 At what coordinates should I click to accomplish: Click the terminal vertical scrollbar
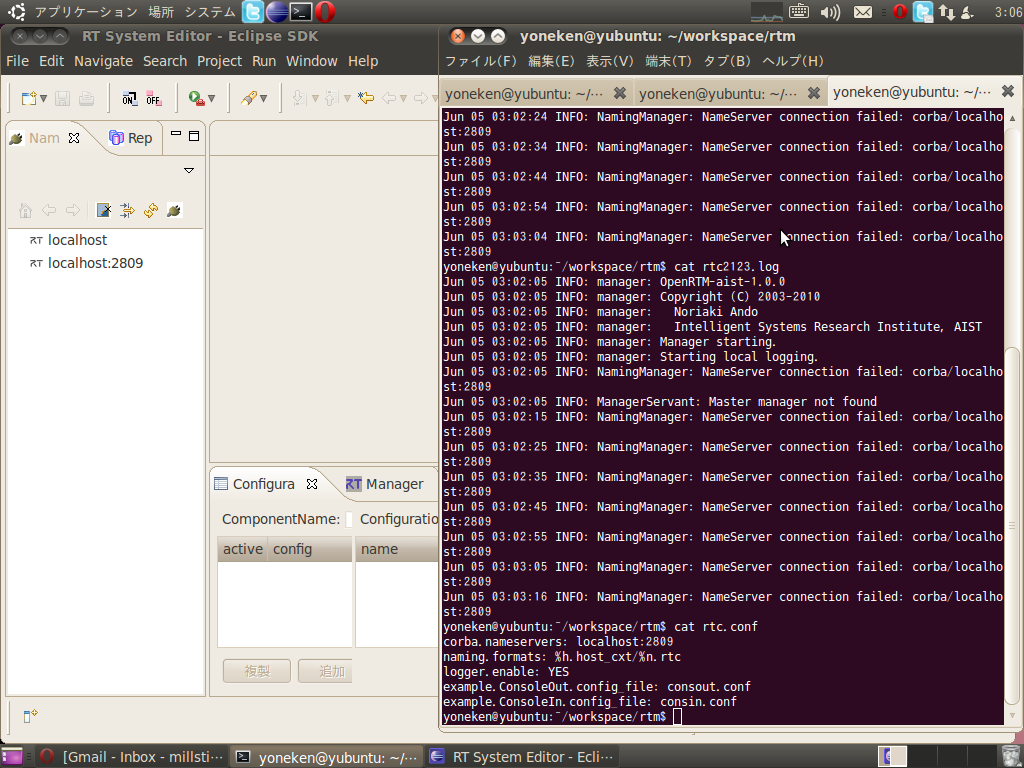pos(1012,526)
